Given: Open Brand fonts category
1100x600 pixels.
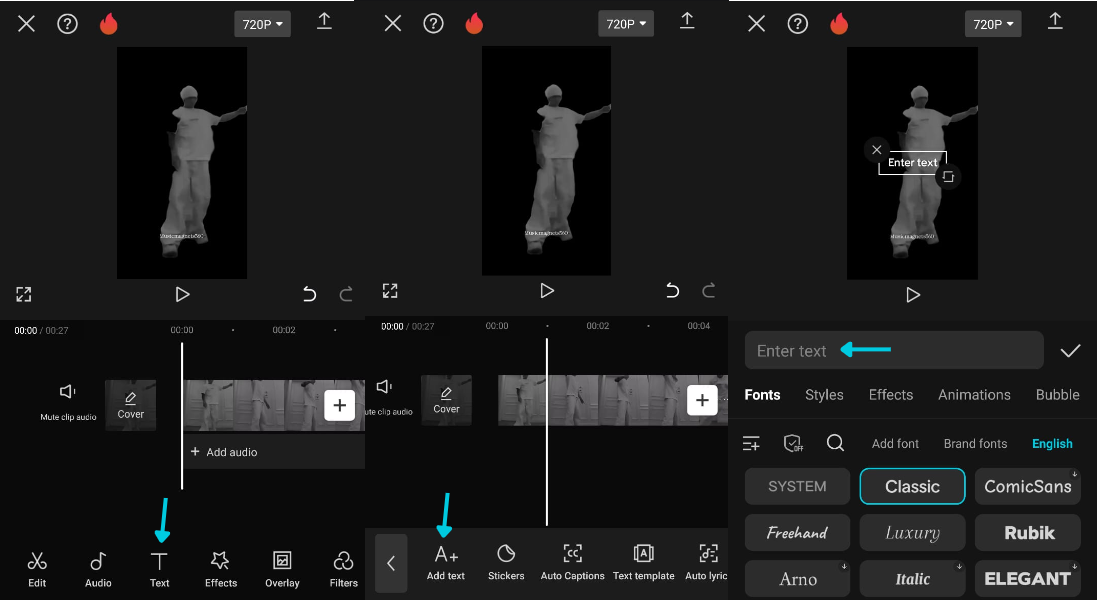Looking at the screenshot, I should (975, 444).
